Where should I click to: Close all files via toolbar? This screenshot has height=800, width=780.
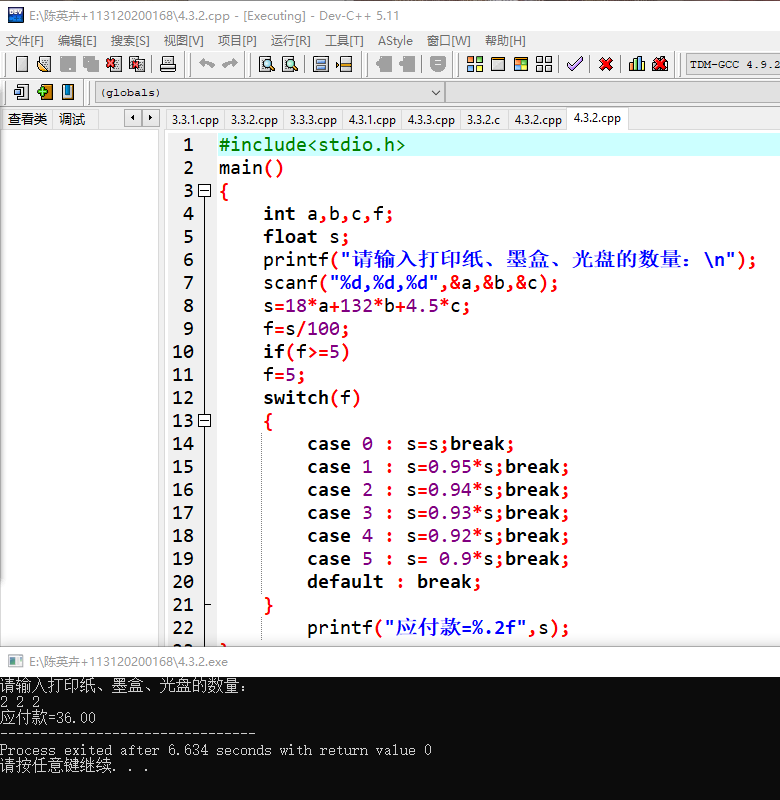click(x=137, y=64)
